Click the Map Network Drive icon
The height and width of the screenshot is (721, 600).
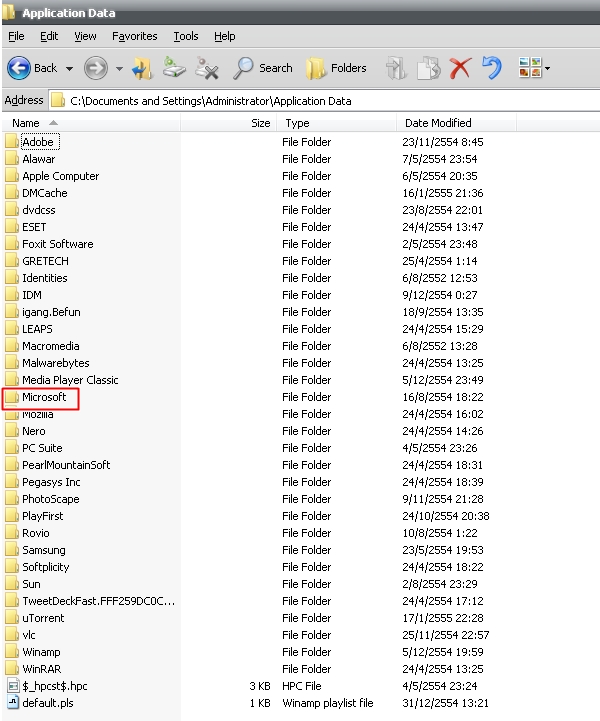pos(174,68)
